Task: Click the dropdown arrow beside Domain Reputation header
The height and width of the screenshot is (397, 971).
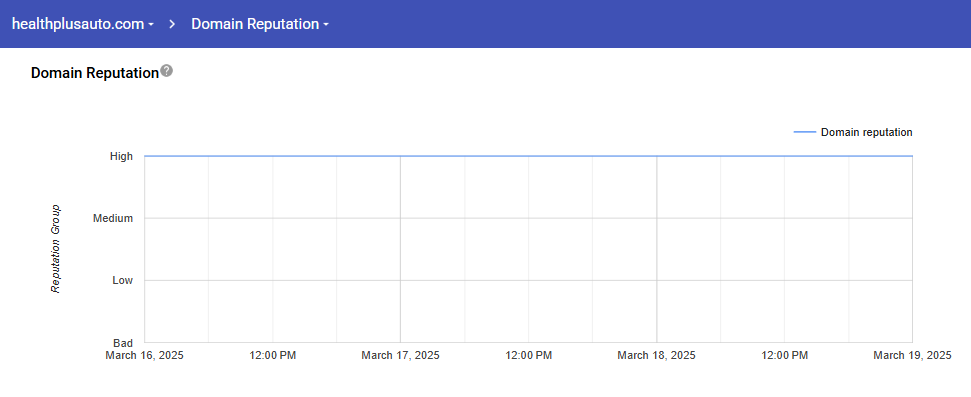Action: click(326, 25)
